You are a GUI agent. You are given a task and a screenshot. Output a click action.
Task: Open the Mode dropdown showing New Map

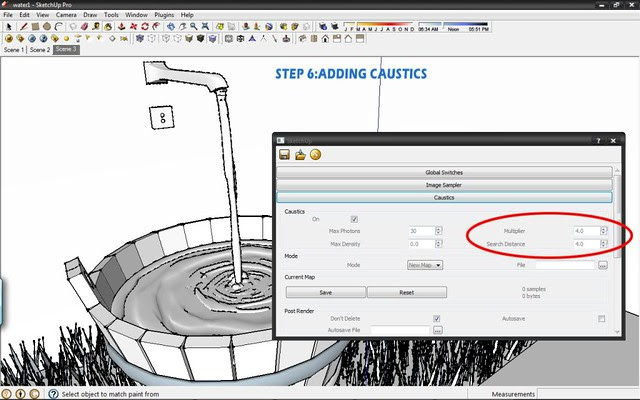(425, 265)
